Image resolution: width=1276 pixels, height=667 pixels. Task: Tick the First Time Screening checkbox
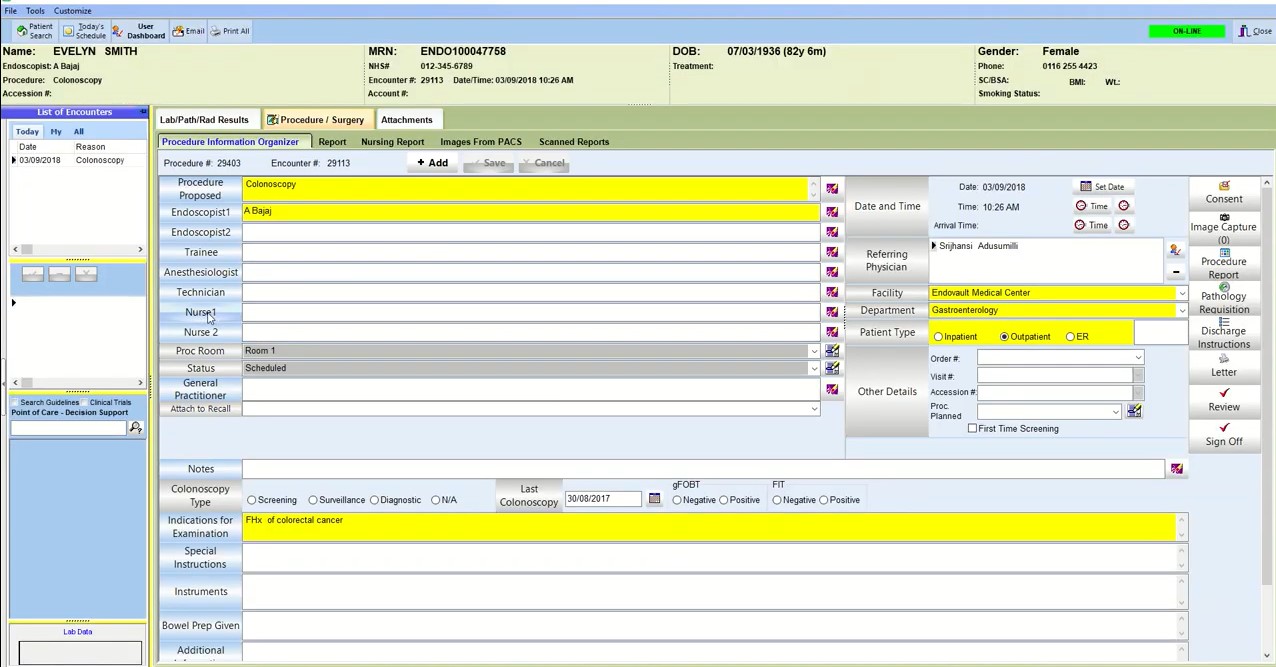tap(972, 429)
